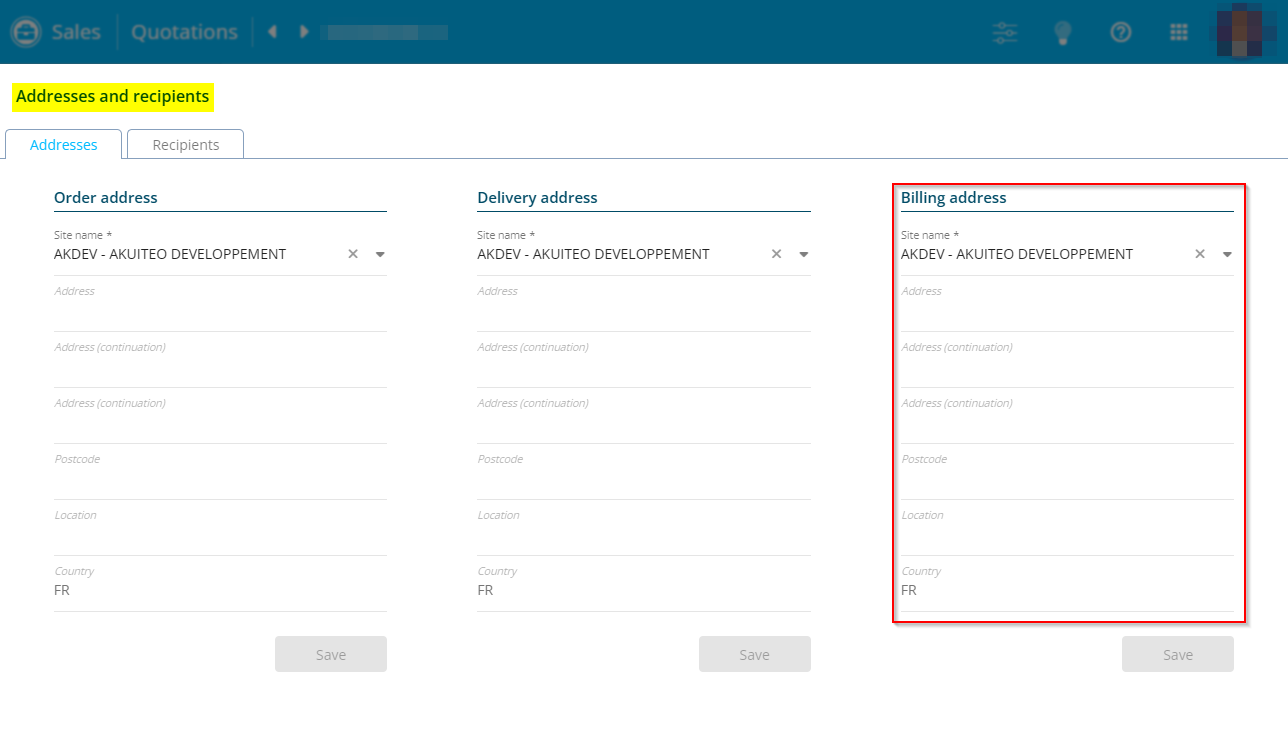
Task: Open the user profile avatar
Action: click(x=1239, y=31)
